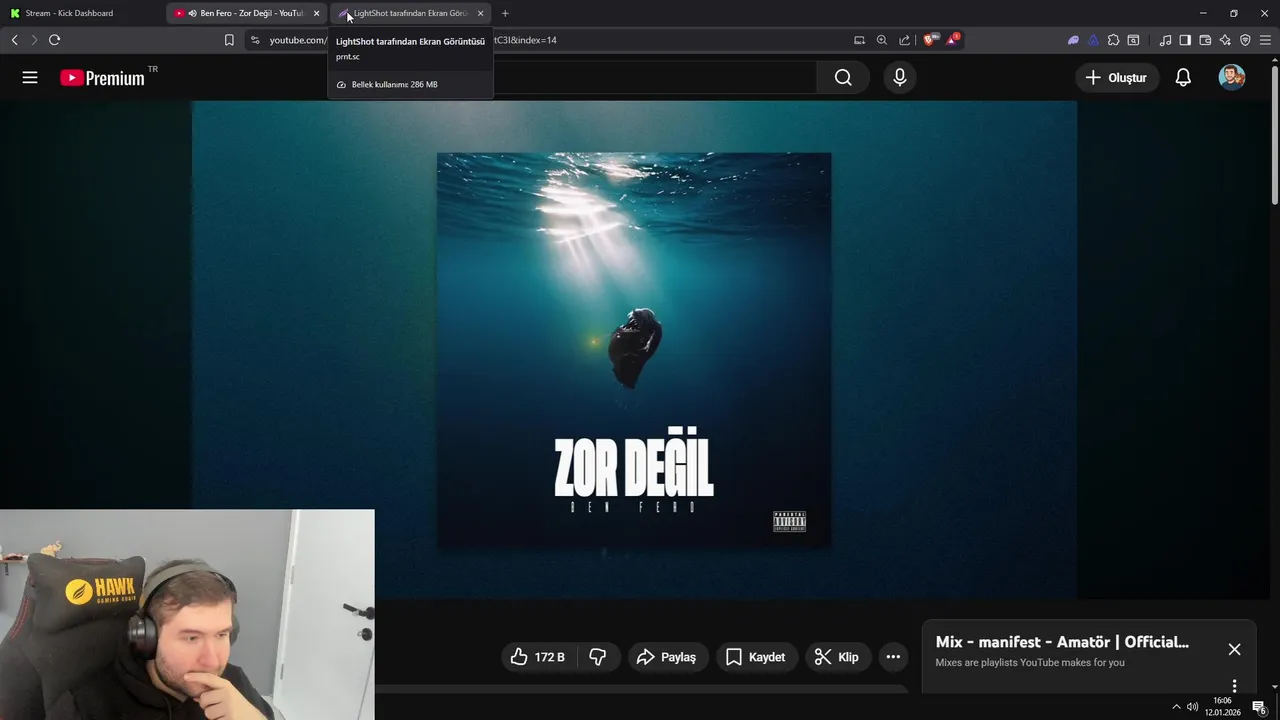Screen dimensions: 1280x720
Task: Open the purple leaf extension icon
Action: [1073, 40]
